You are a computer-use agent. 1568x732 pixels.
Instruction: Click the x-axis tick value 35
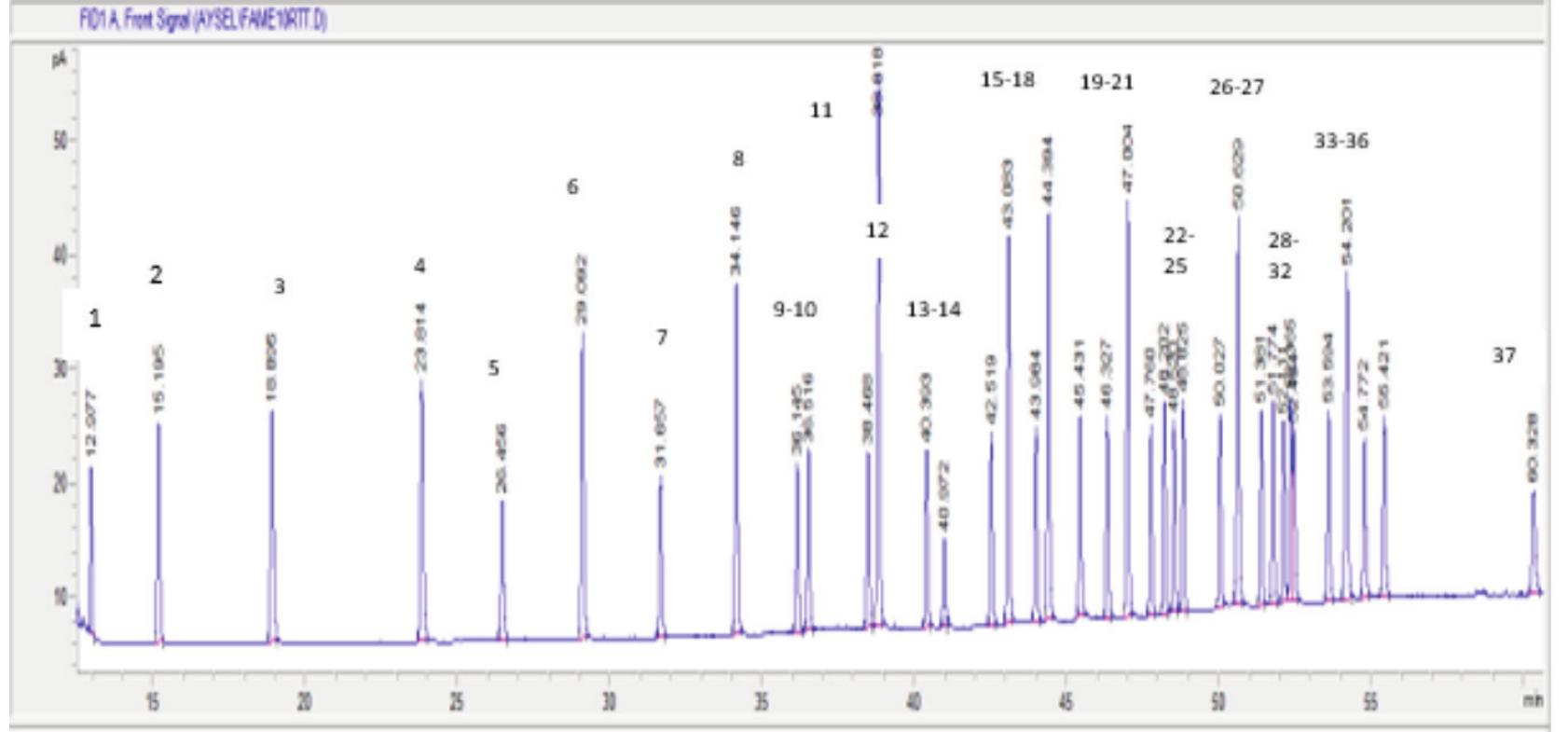pyautogui.click(x=762, y=701)
